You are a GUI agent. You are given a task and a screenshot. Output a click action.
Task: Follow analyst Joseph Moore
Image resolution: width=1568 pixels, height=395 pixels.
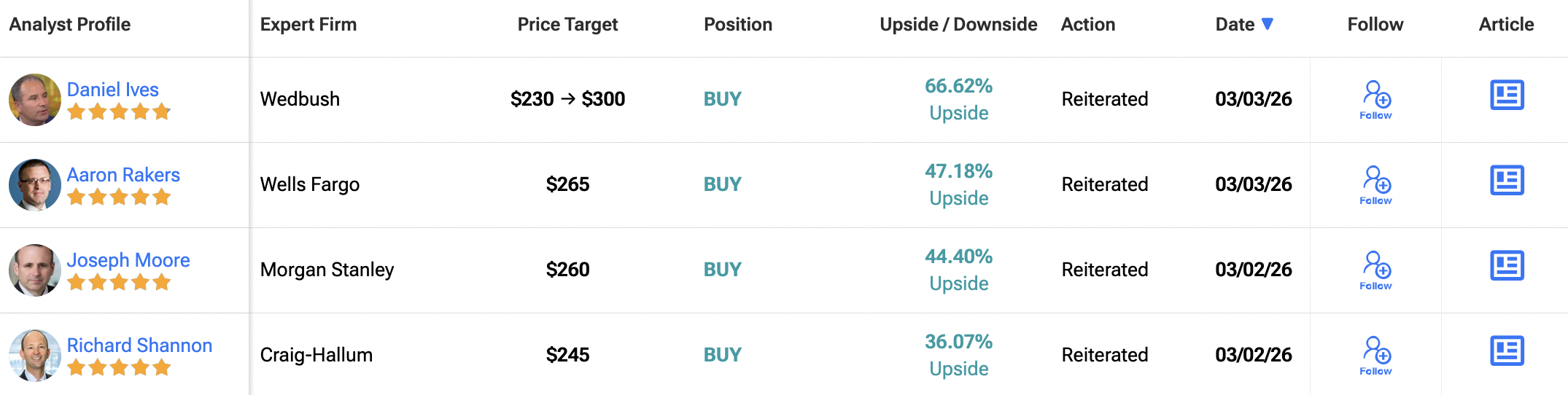point(1375,270)
